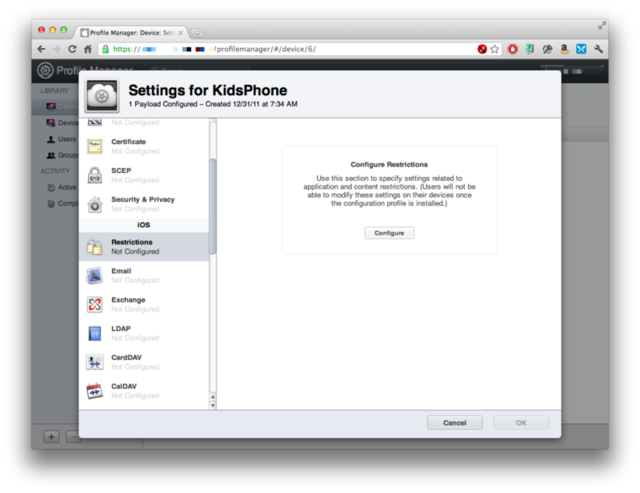Click the iOS section header

[144, 225]
